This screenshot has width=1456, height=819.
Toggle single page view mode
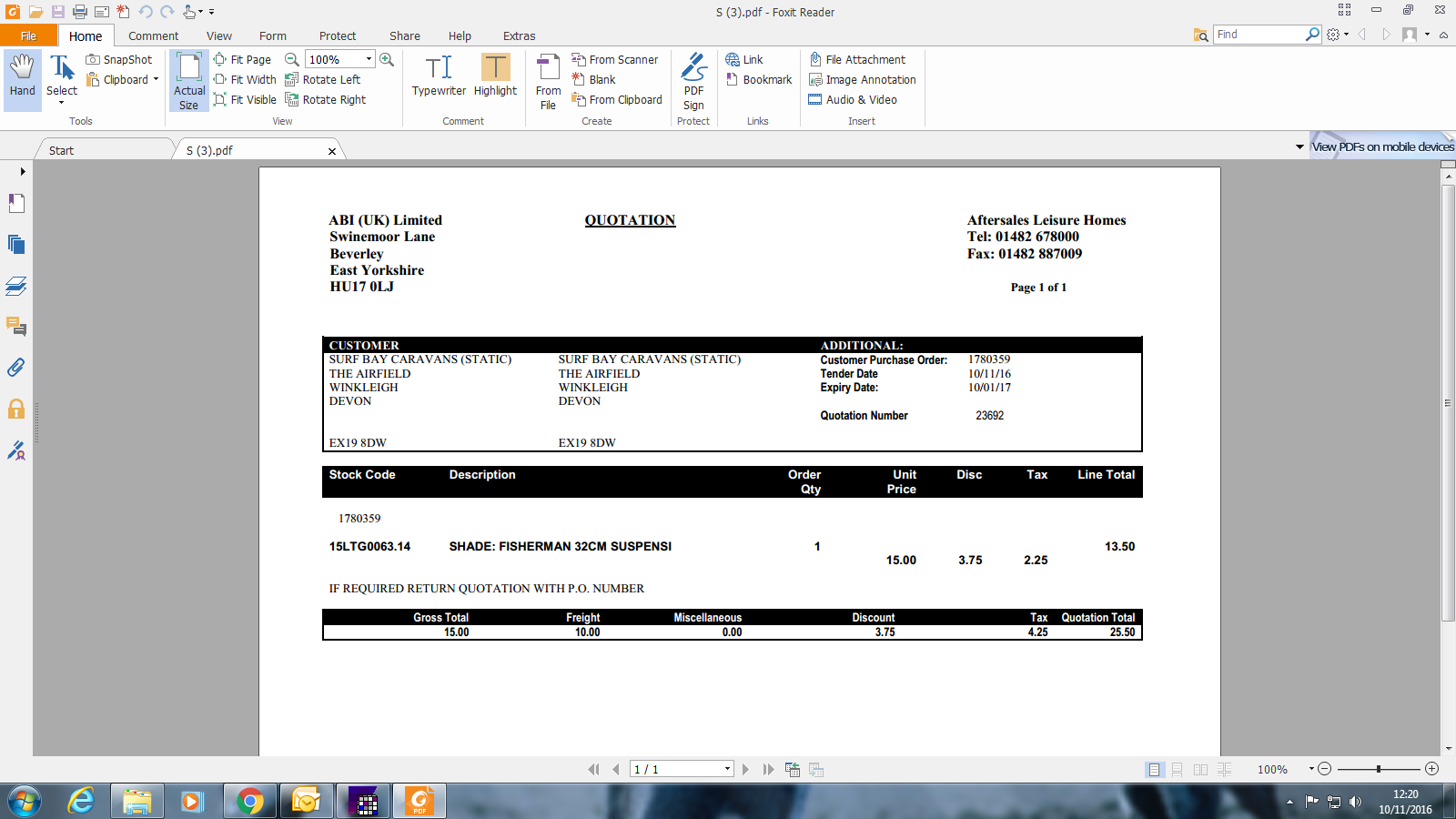[1154, 770]
